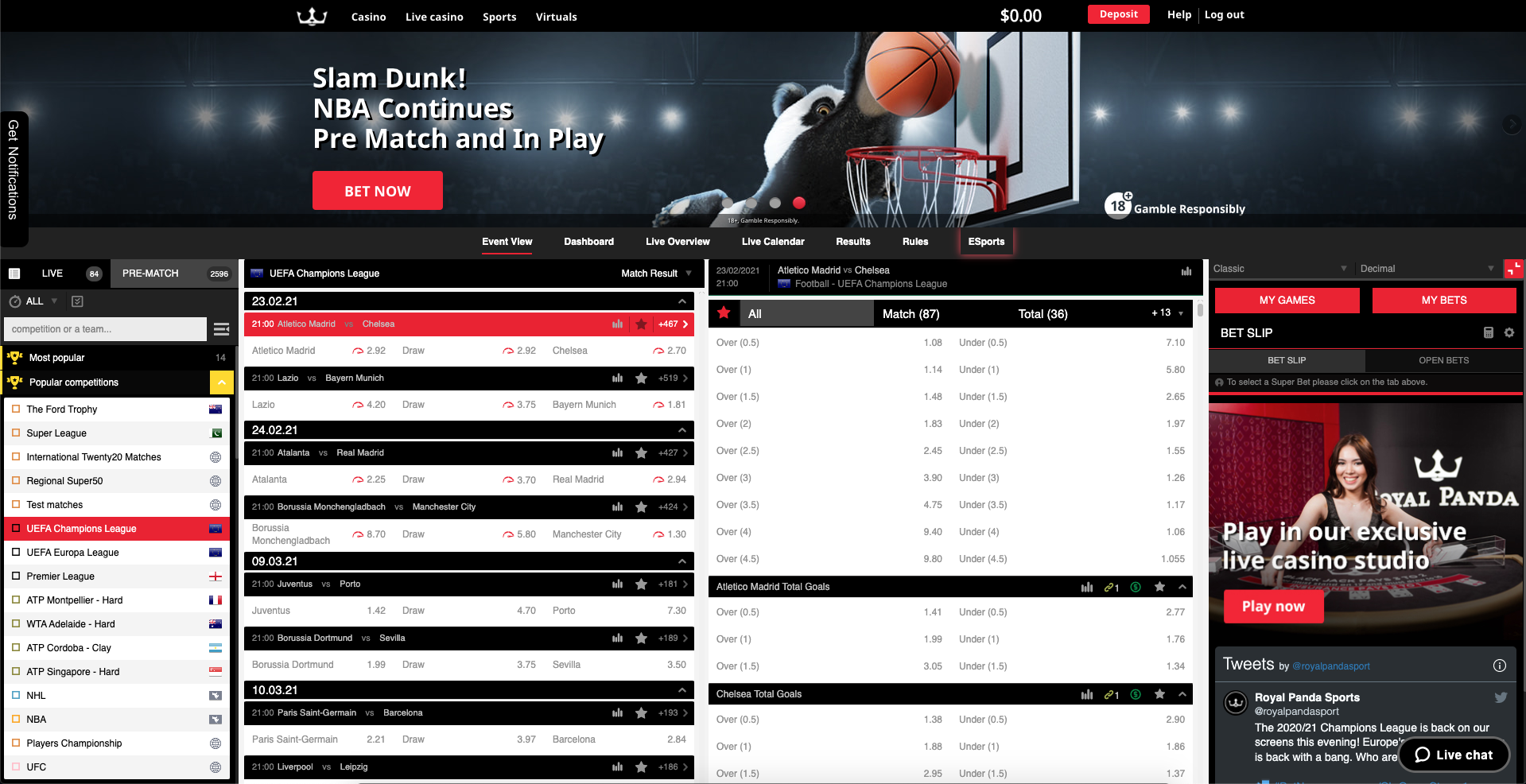Image resolution: width=1526 pixels, height=784 pixels.
Task: Select the fourth red banner carousel dot
Action: tap(799, 203)
